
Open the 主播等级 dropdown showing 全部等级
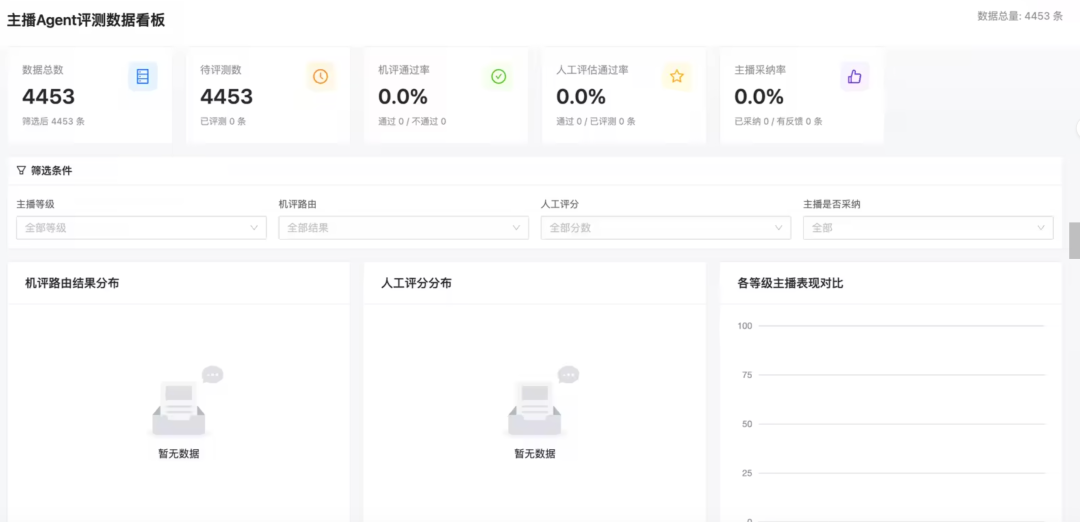coord(141,228)
